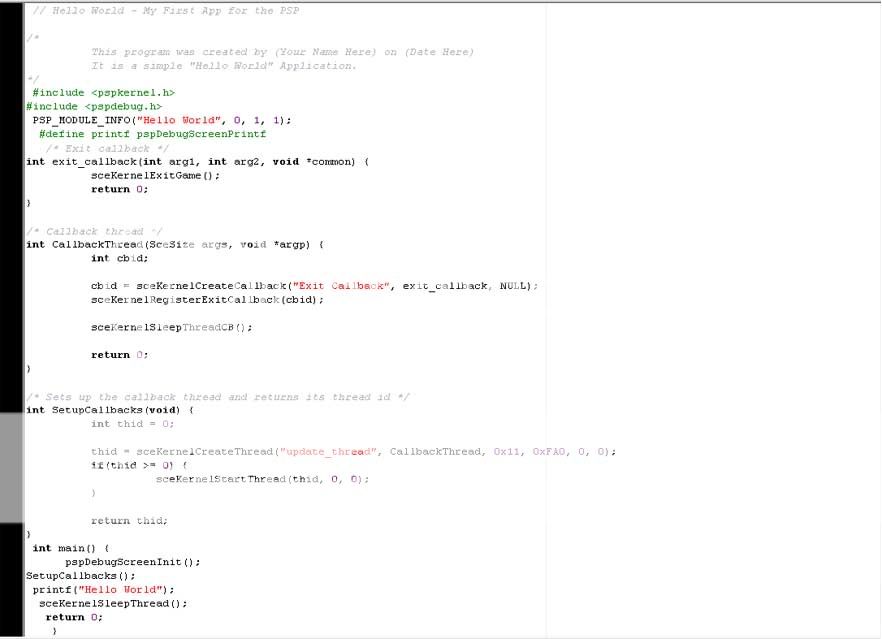Click on sceKernelSleepThreadCB() call
This screenshot has height=639, width=882.
[172, 327]
